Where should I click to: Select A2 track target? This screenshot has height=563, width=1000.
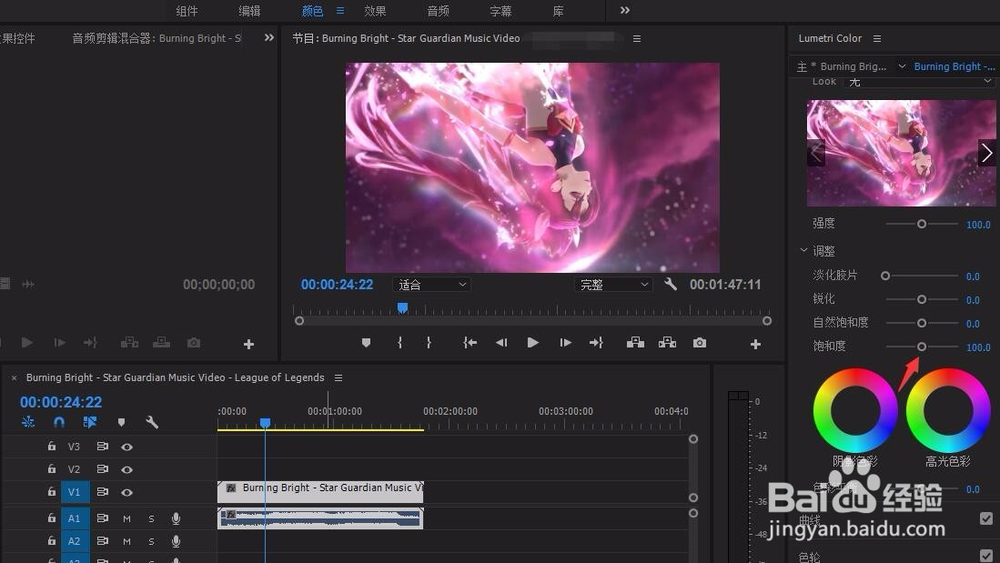coord(74,541)
